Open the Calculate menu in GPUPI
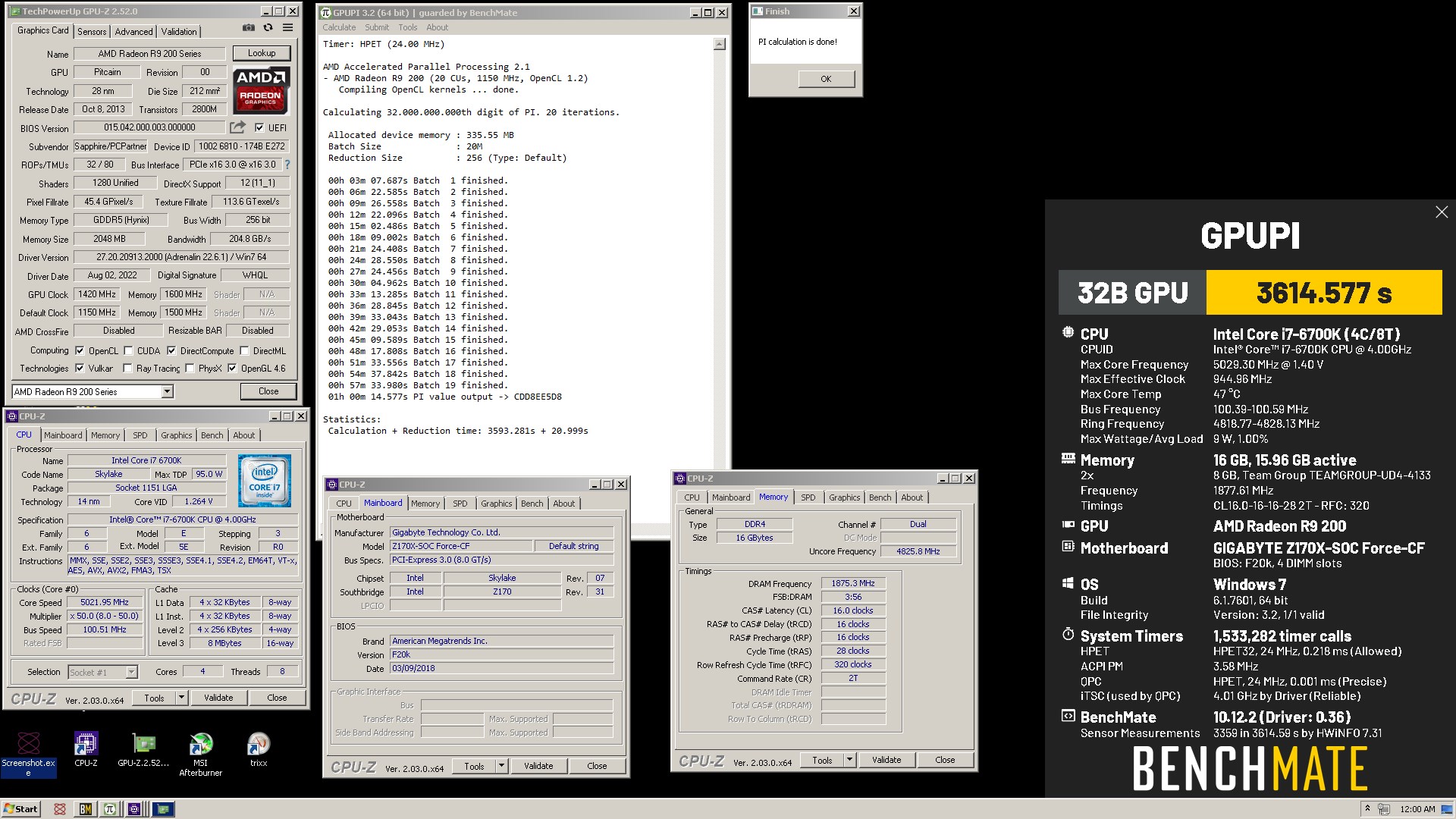The height and width of the screenshot is (819, 1456). coord(339,27)
